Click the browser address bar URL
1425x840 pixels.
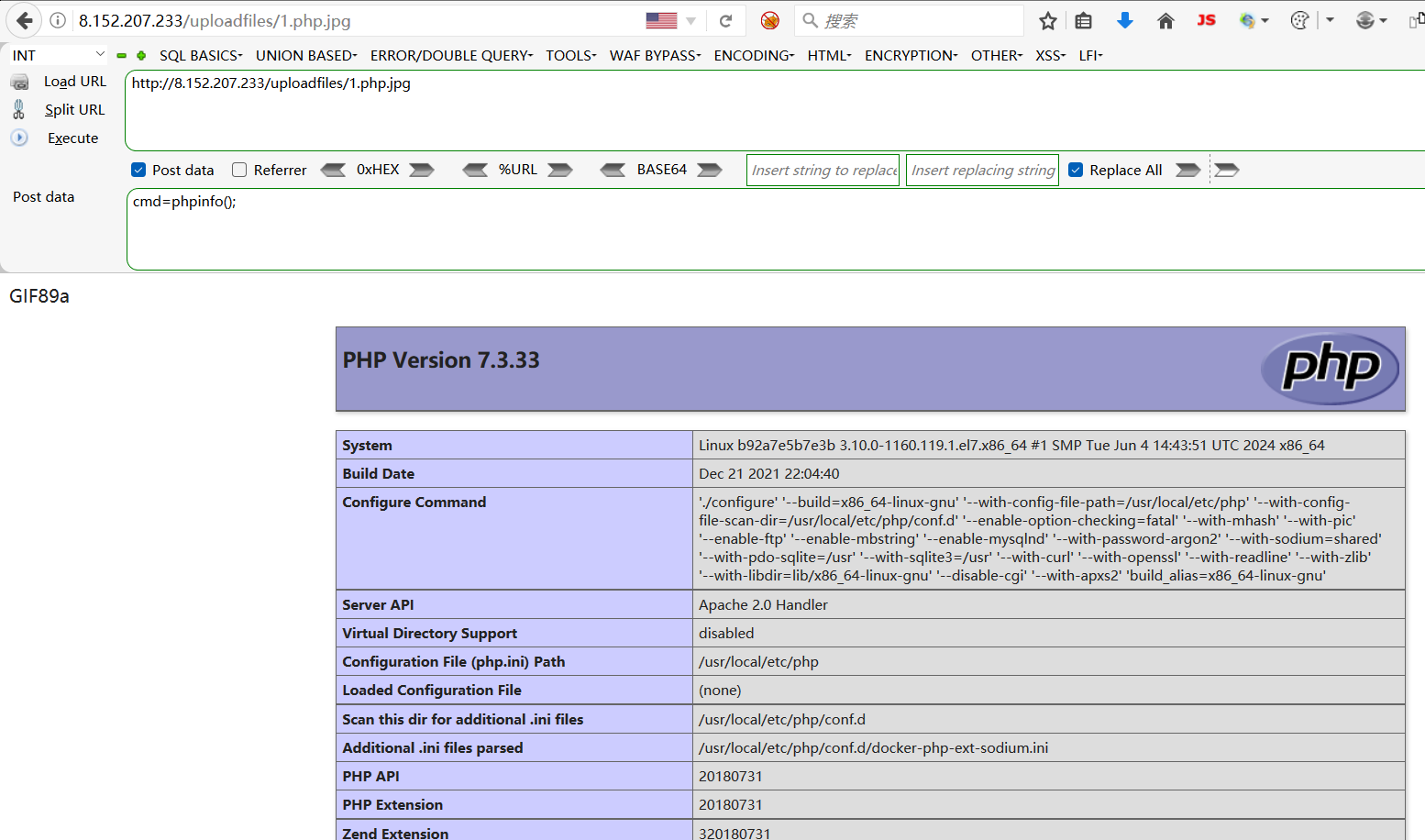(x=215, y=20)
